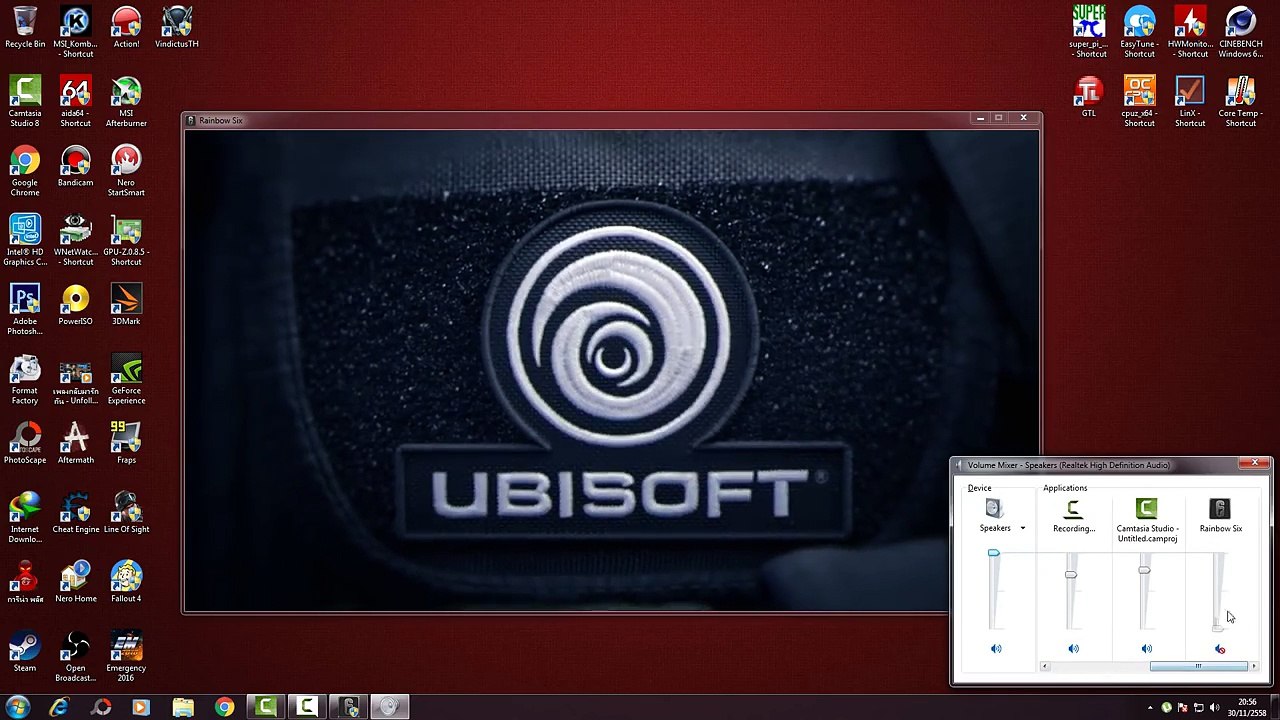
Task: Select the Google Chrome desktop icon
Action: pos(25,170)
